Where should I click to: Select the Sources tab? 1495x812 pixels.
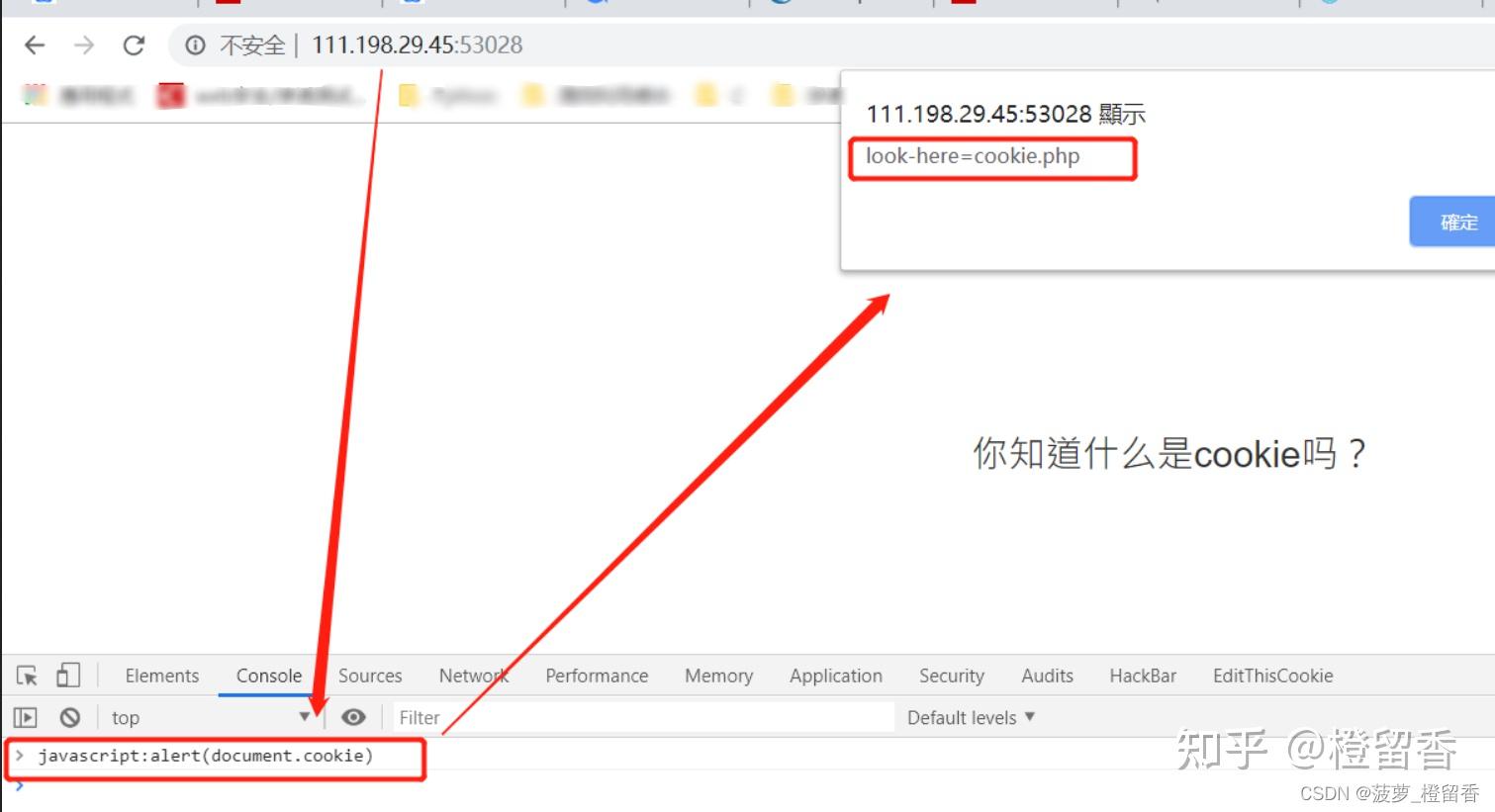(370, 676)
